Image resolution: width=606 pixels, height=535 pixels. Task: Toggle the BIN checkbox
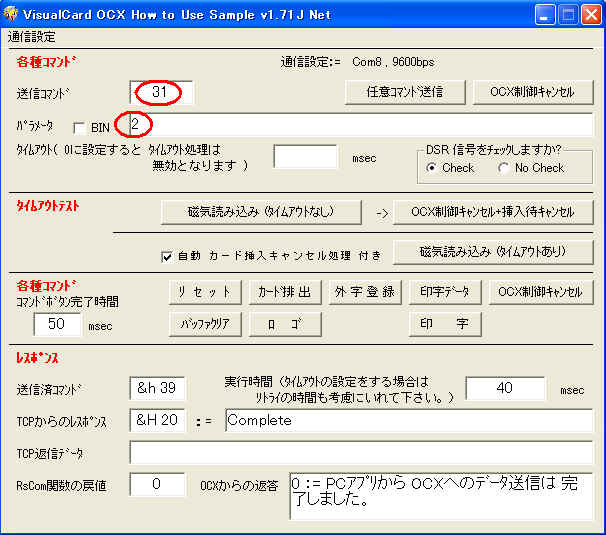[x=79, y=128]
